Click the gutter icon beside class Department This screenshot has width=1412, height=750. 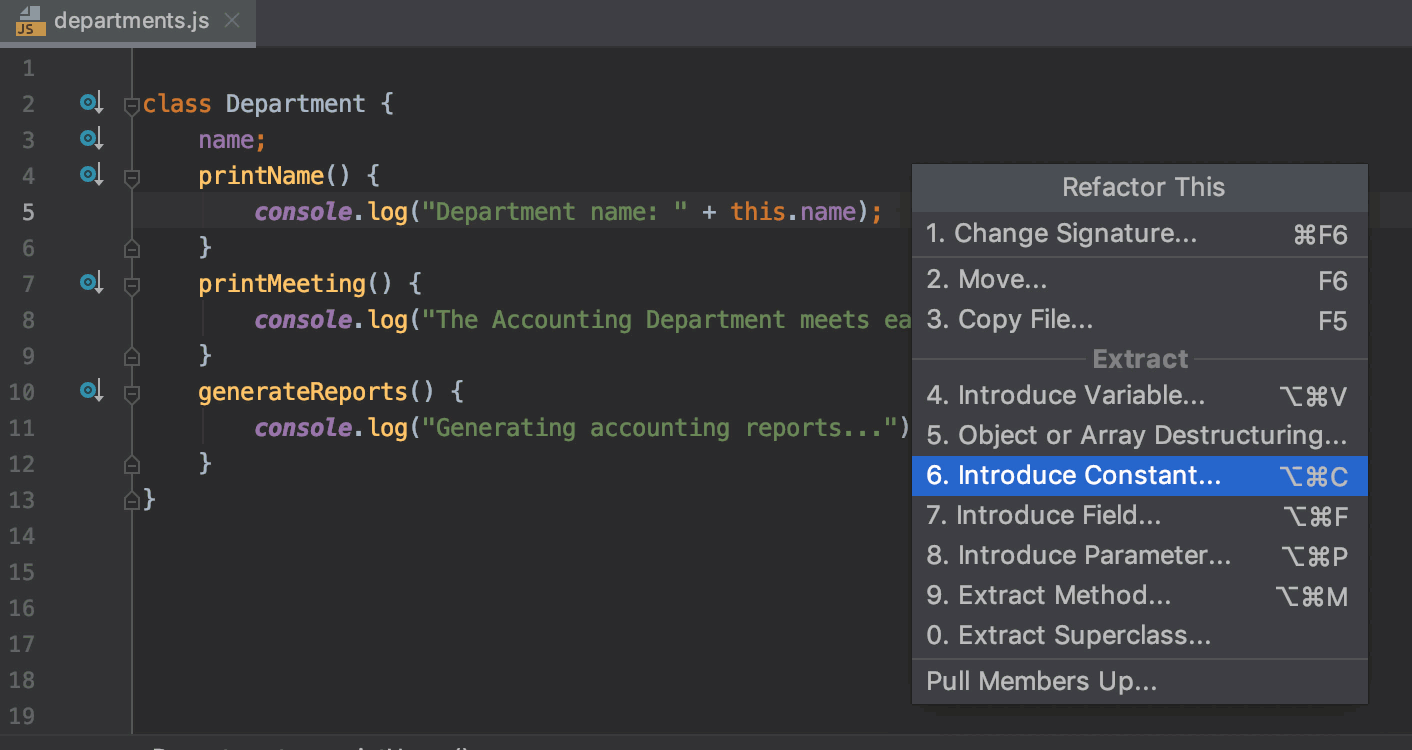point(91,101)
